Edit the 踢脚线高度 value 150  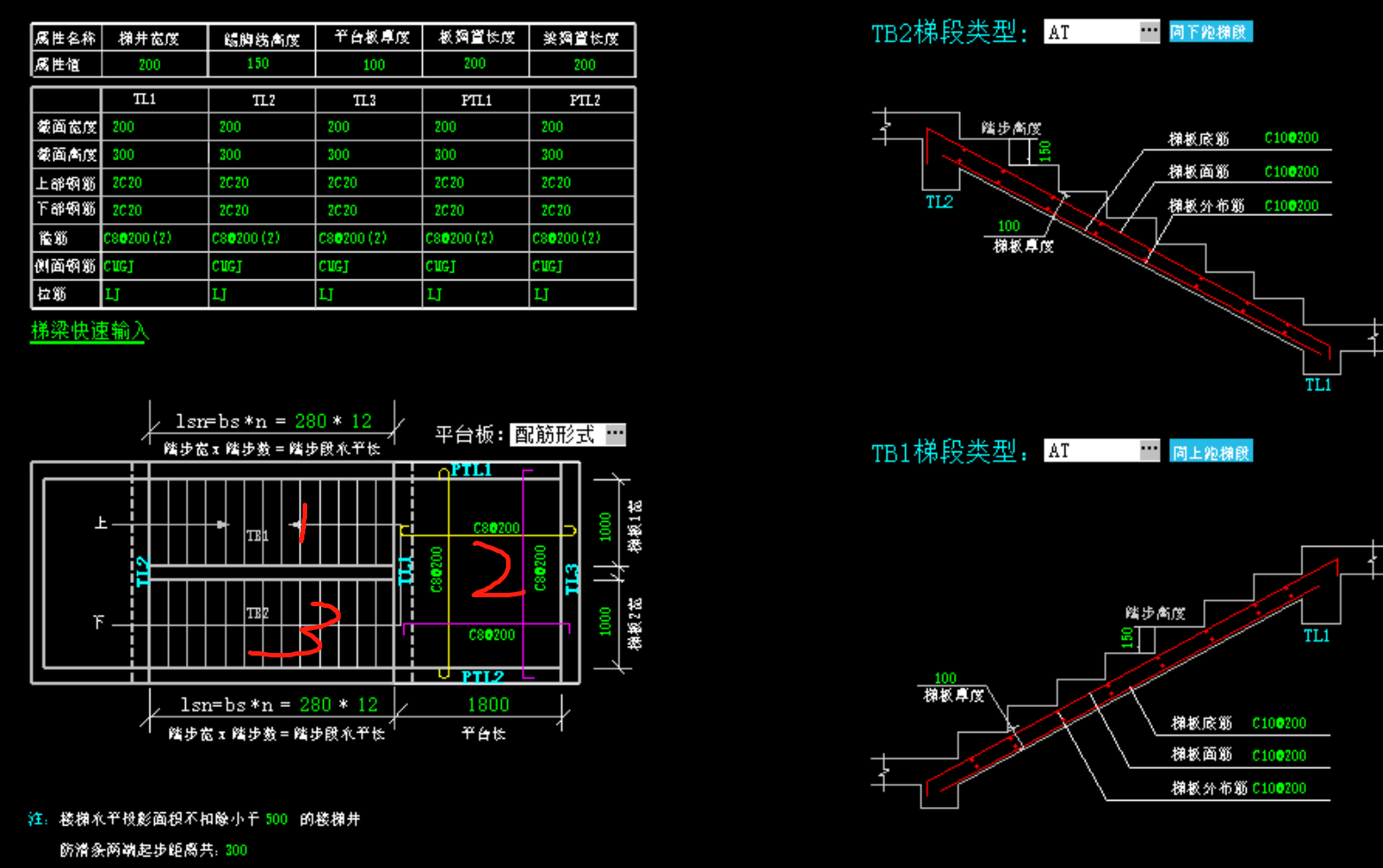pos(257,64)
